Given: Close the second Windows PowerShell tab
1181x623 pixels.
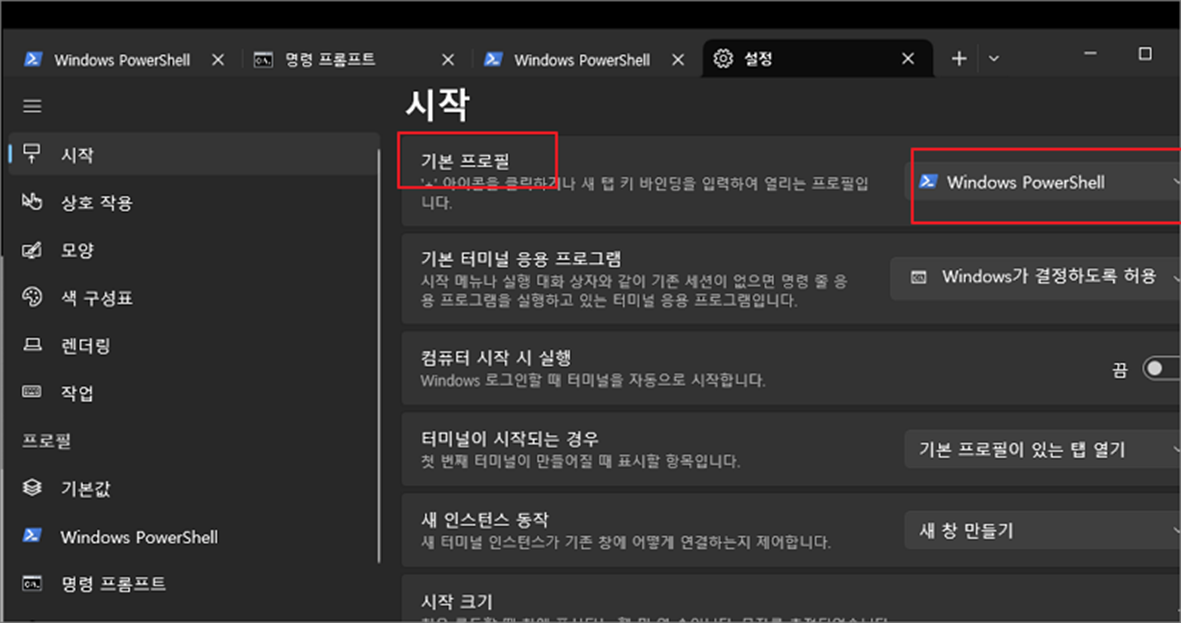Looking at the screenshot, I should tap(678, 60).
